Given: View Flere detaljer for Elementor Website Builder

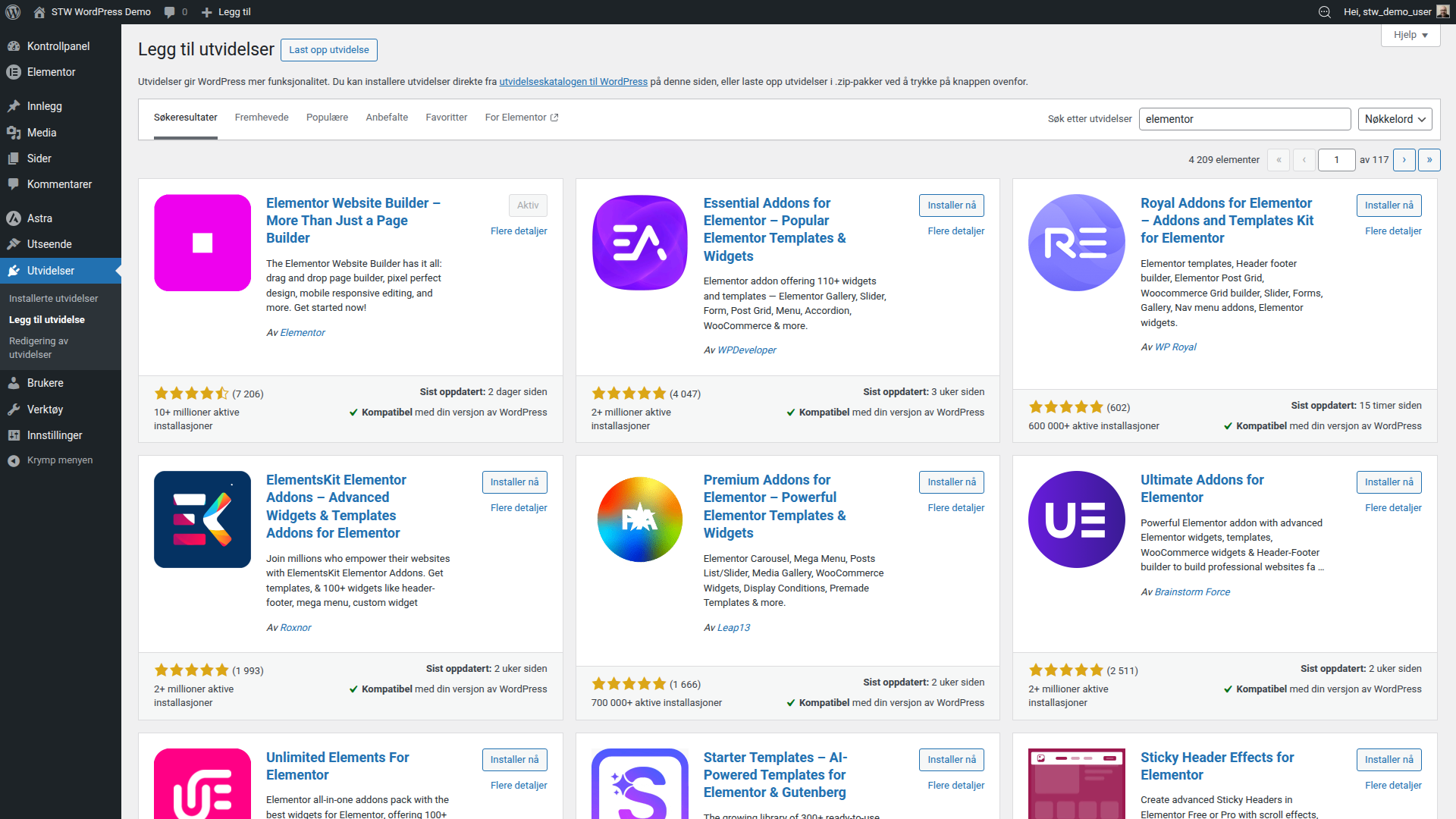Looking at the screenshot, I should pyautogui.click(x=519, y=231).
